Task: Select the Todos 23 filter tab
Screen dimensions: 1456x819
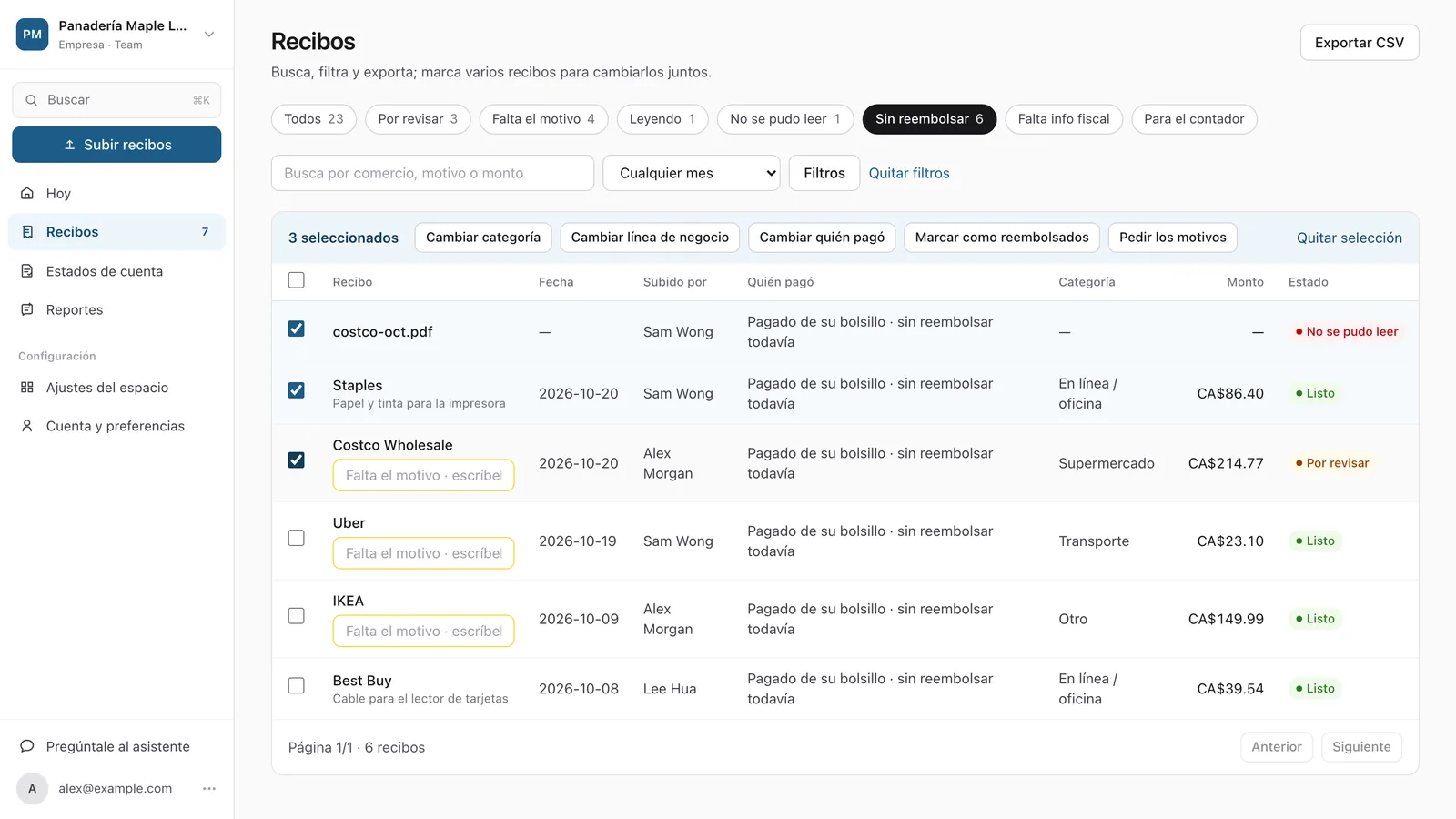Action: tap(314, 119)
